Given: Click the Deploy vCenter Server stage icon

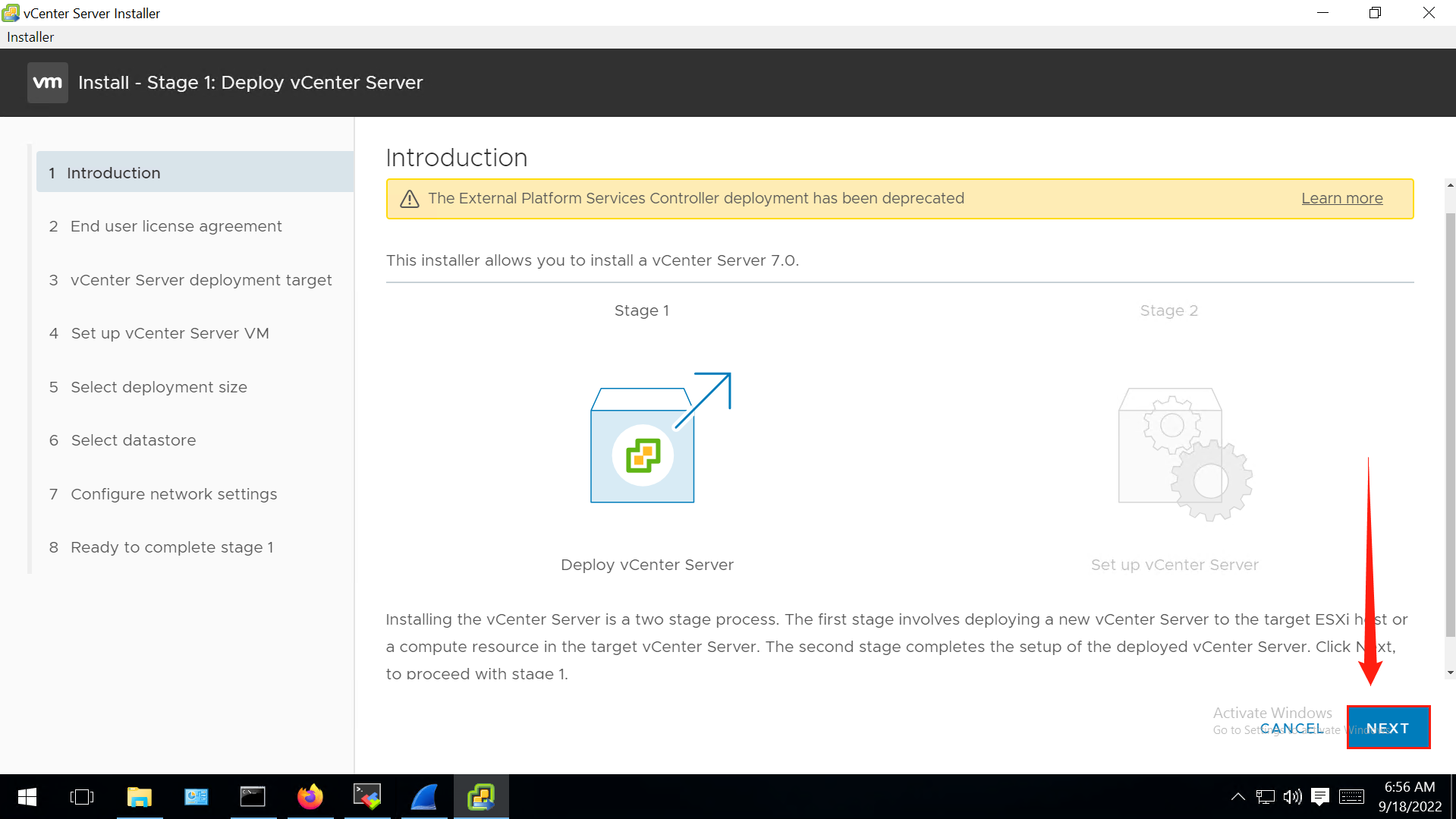Looking at the screenshot, I should click(660, 438).
